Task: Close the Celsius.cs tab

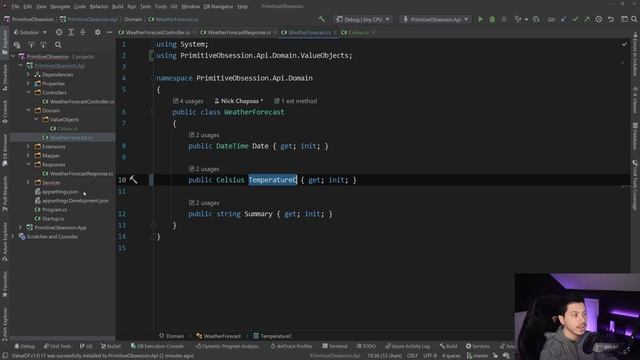Action: tap(373, 32)
